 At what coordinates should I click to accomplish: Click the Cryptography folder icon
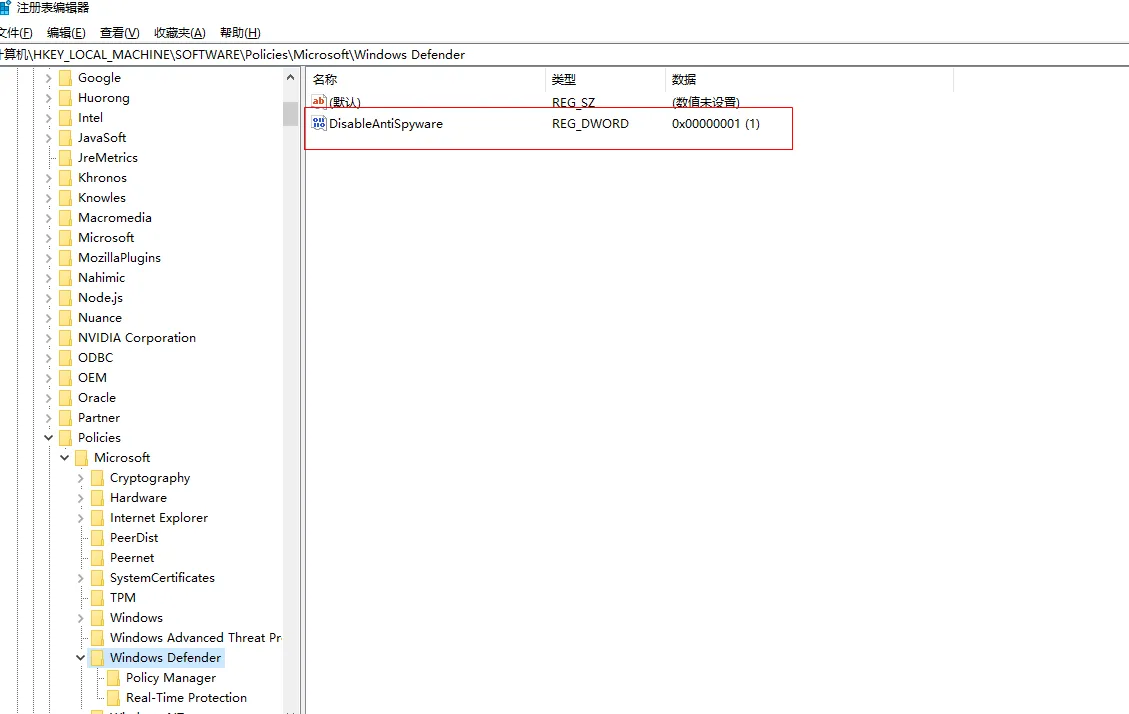[x=97, y=478]
